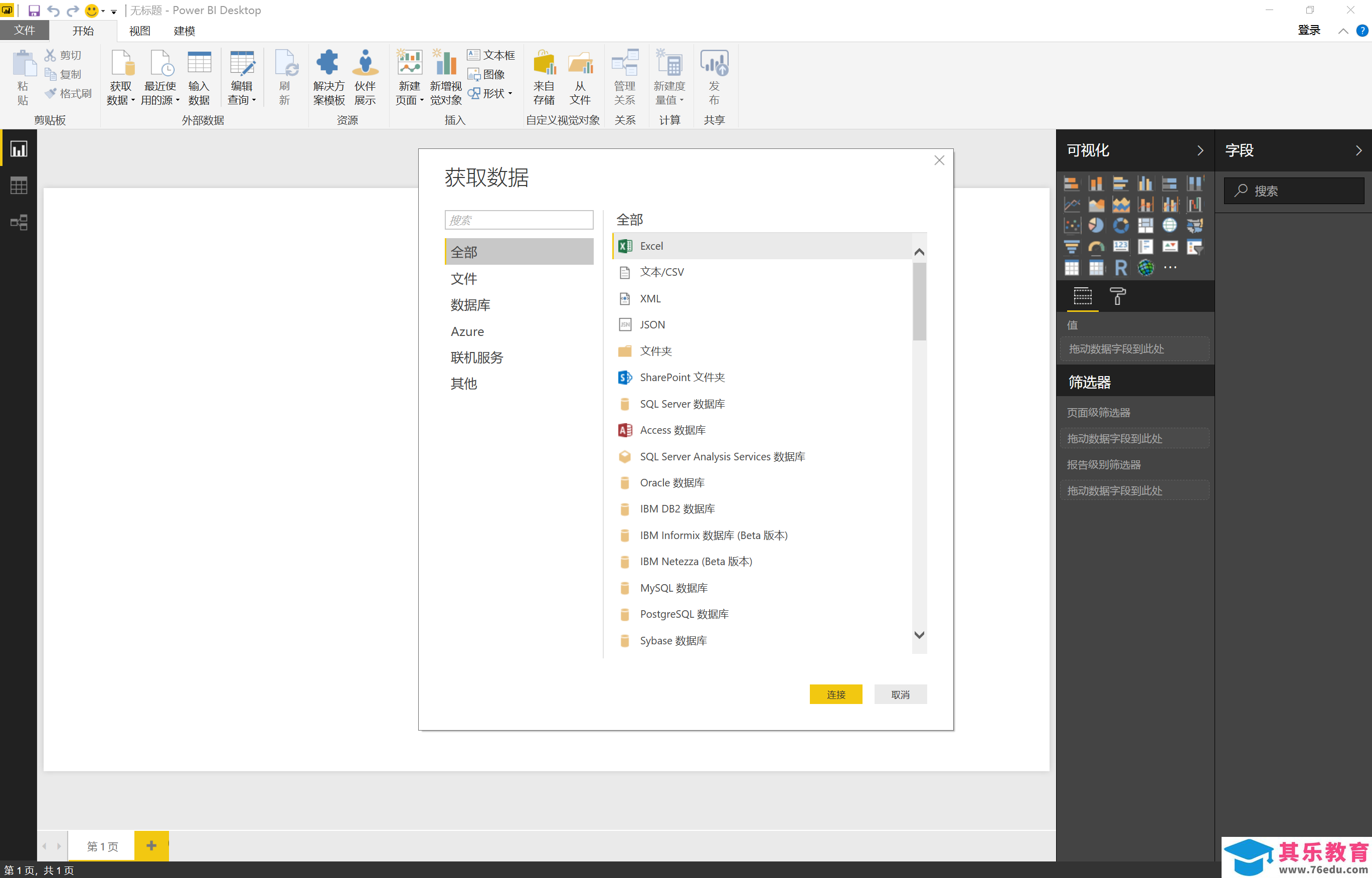
Task: Expand New Page (新建页面) dropdown
Action: pyautogui.click(x=422, y=101)
